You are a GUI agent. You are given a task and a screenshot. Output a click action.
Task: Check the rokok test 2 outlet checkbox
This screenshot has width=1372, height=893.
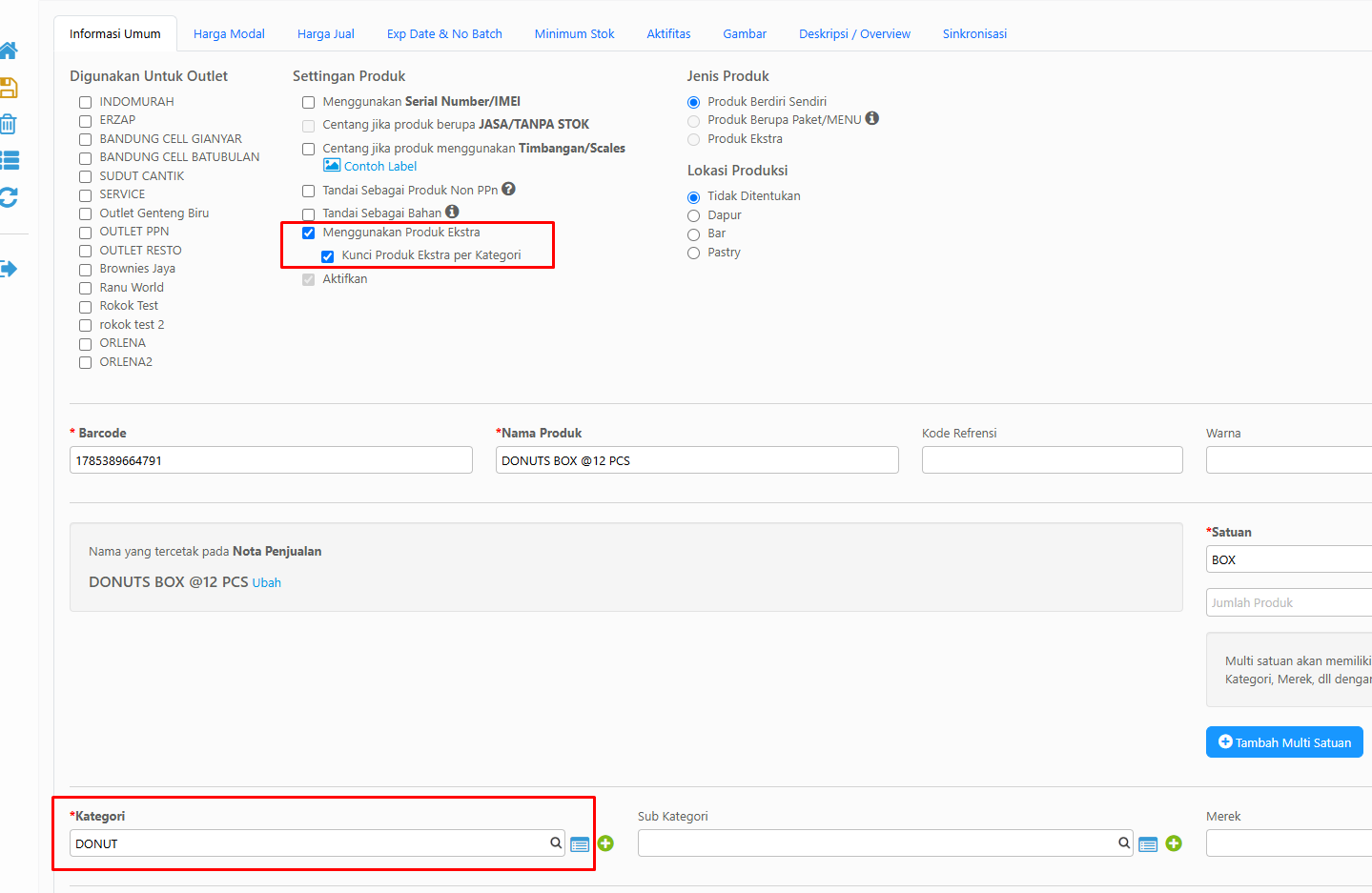(x=85, y=325)
